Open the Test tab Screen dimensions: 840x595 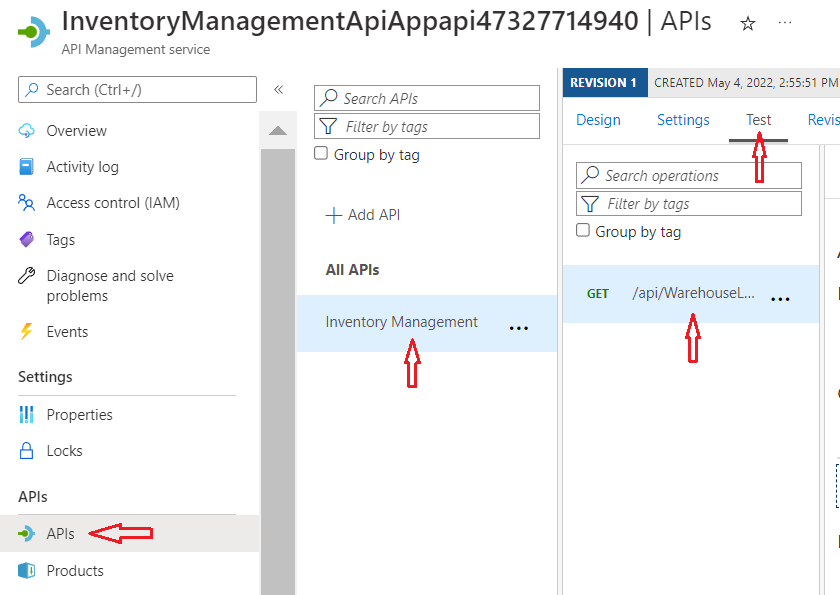758,119
